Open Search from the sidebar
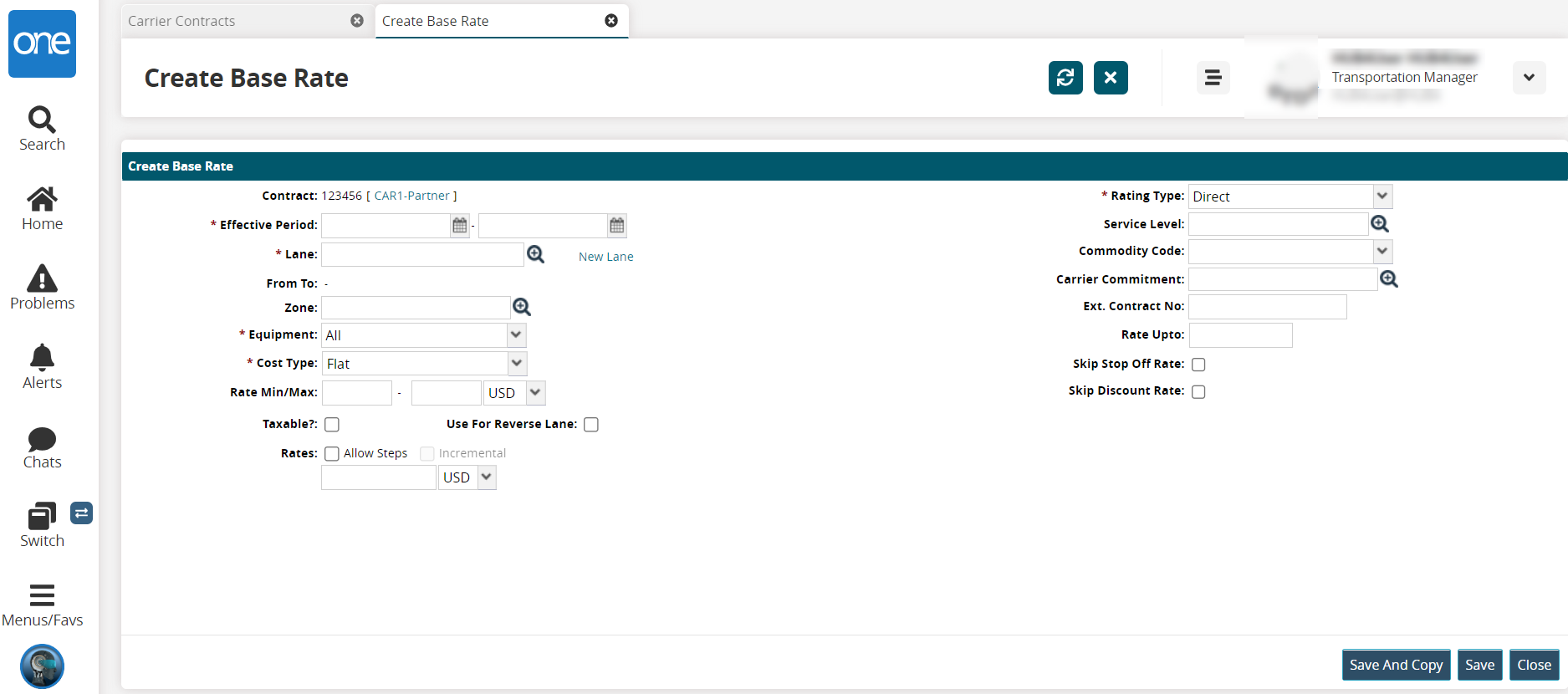The image size is (1568, 694). click(x=42, y=129)
